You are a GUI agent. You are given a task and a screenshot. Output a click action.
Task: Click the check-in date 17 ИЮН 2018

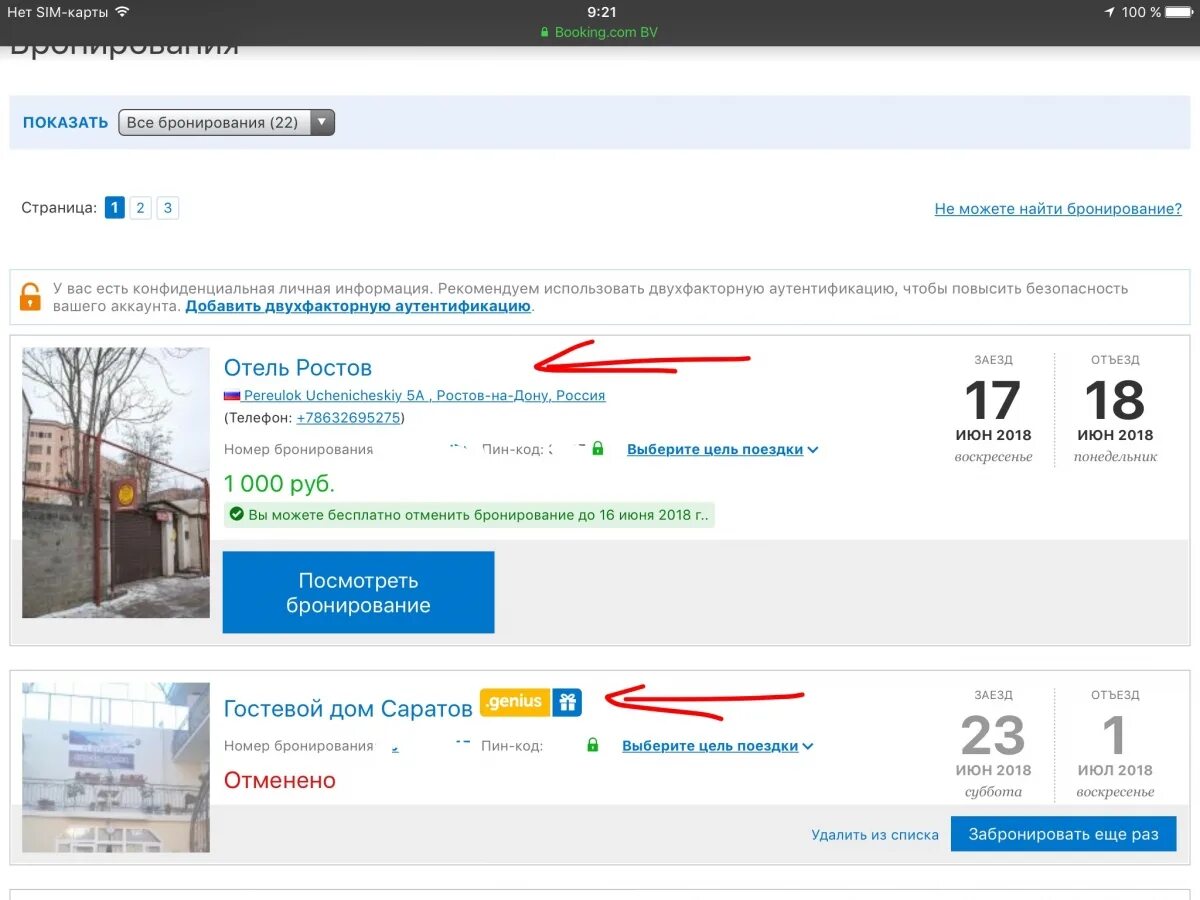(993, 409)
